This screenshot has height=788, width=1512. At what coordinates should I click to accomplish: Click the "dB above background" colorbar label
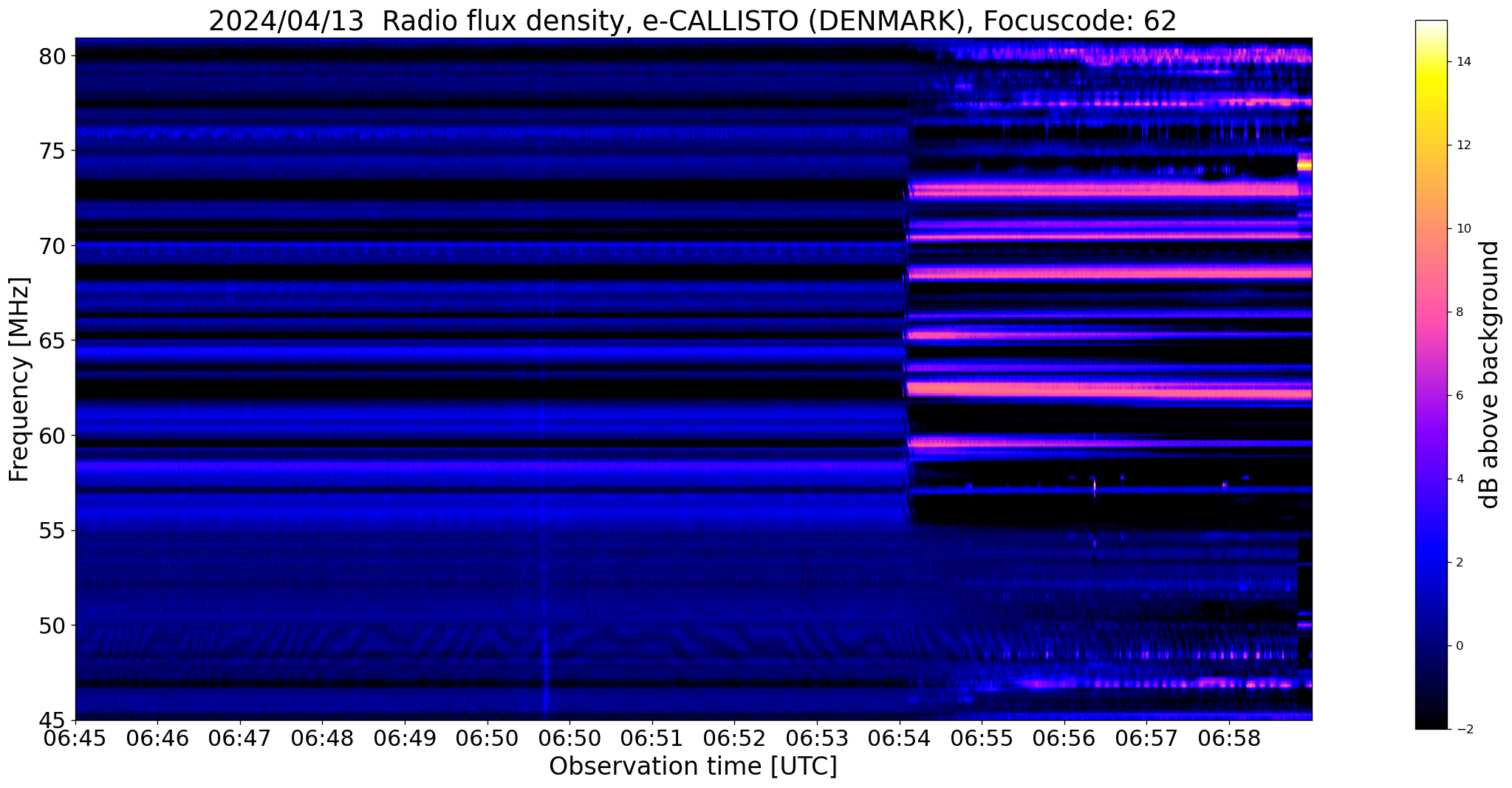1490,374
